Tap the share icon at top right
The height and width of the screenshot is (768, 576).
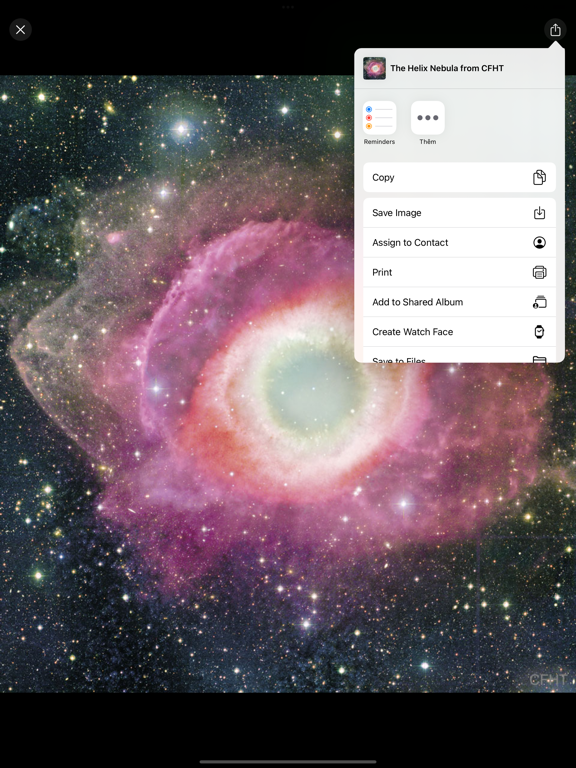pos(555,30)
